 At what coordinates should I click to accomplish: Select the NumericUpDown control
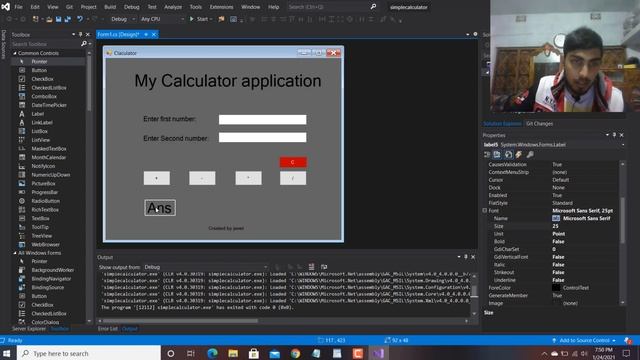[x=51, y=175]
